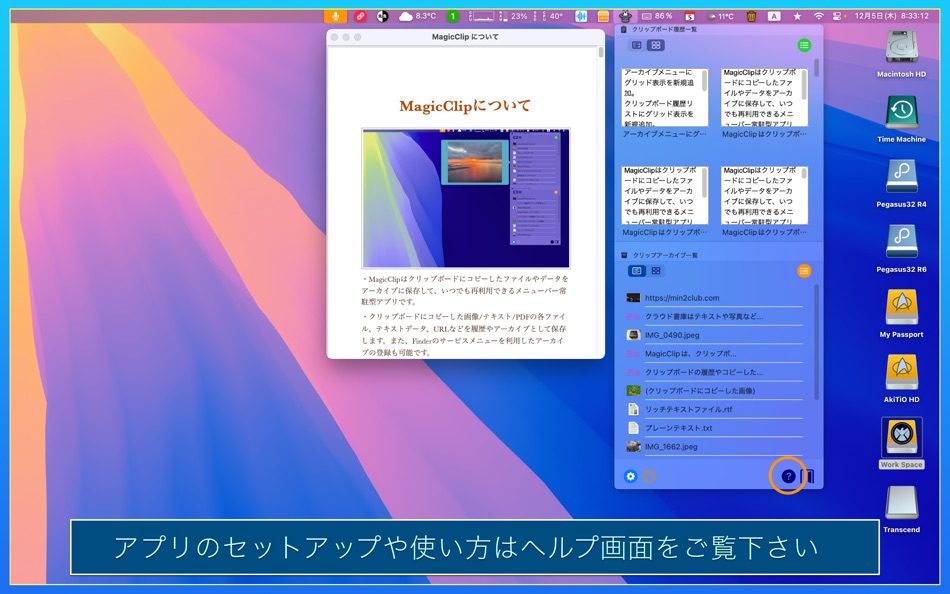Switch the clipboard history panel to list view
Image resolution: width=950 pixels, height=594 pixels.
(637, 45)
